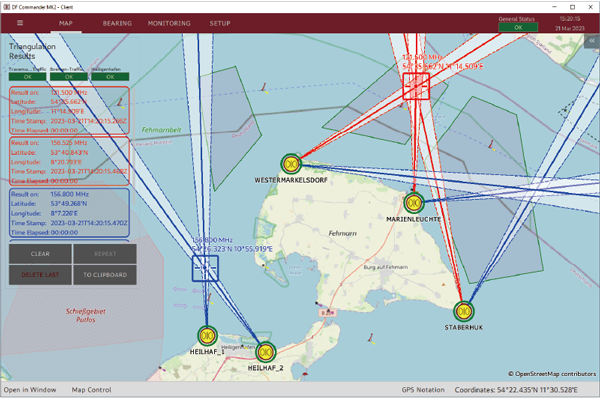This screenshot has width=600, height=398.
Task: Select the WESTERMARKELSDORF station icon
Action: coord(291,164)
